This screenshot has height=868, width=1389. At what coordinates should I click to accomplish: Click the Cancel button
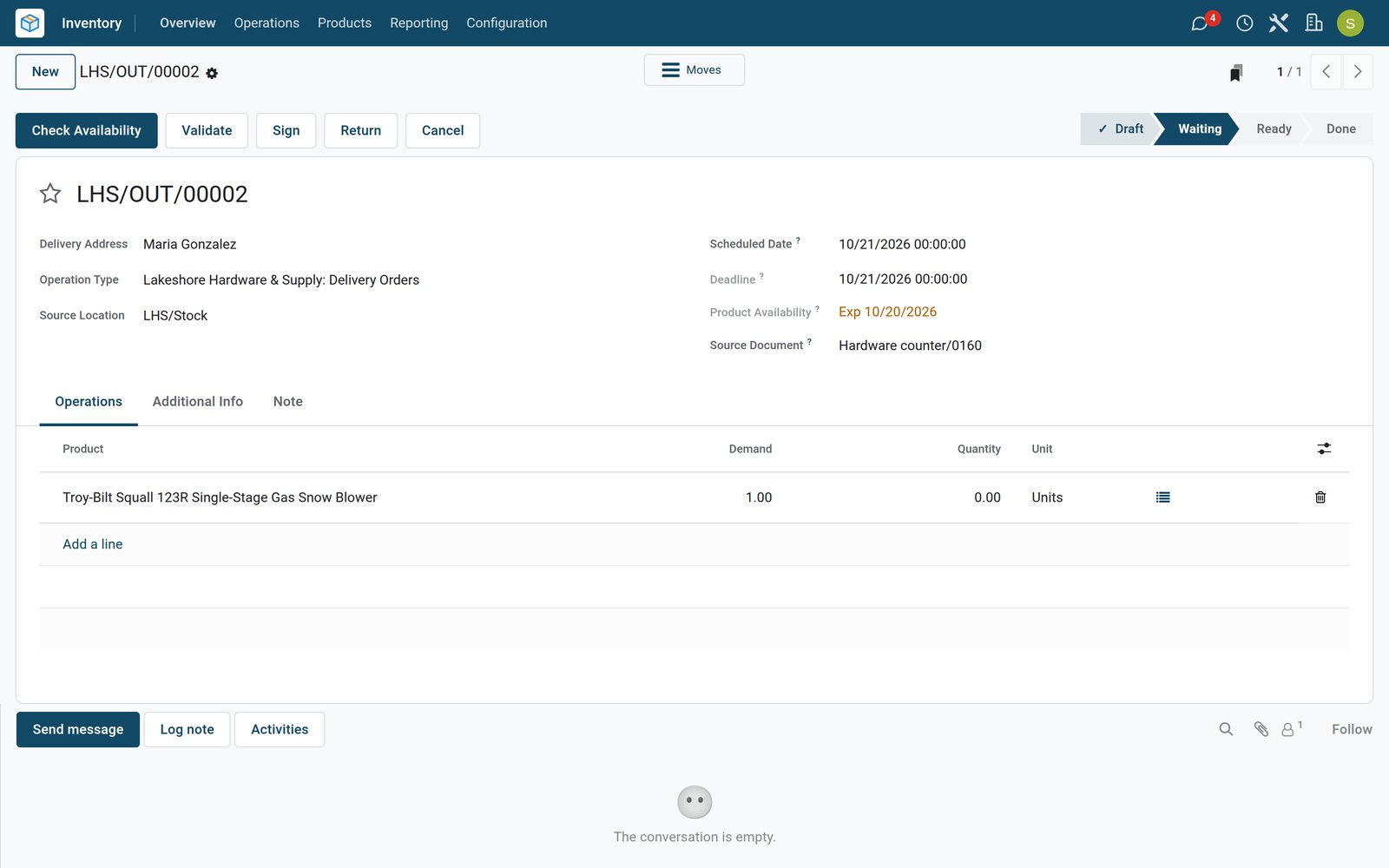[x=443, y=130]
